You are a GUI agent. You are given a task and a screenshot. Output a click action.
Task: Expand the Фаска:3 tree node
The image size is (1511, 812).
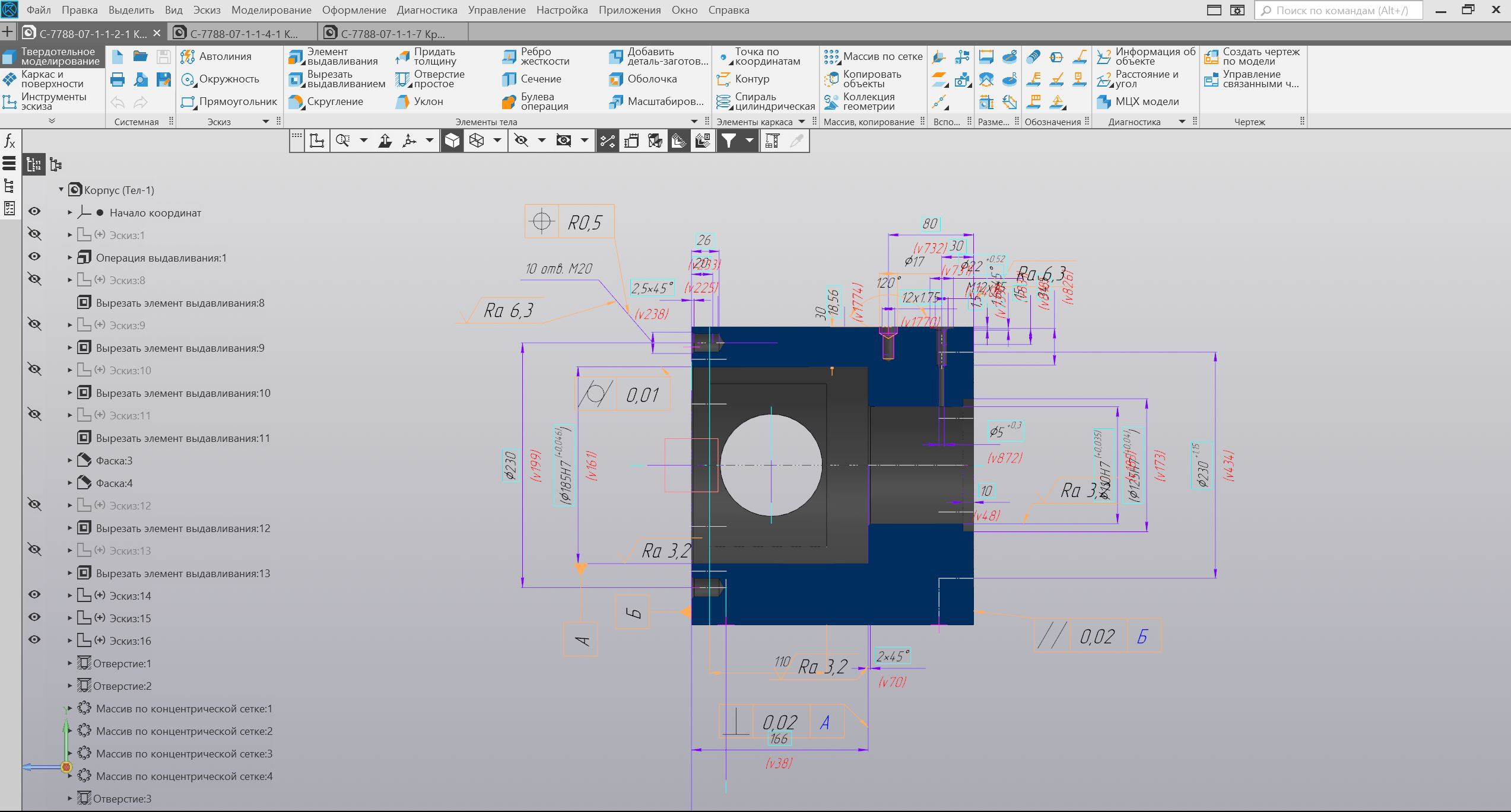(69, 460)
